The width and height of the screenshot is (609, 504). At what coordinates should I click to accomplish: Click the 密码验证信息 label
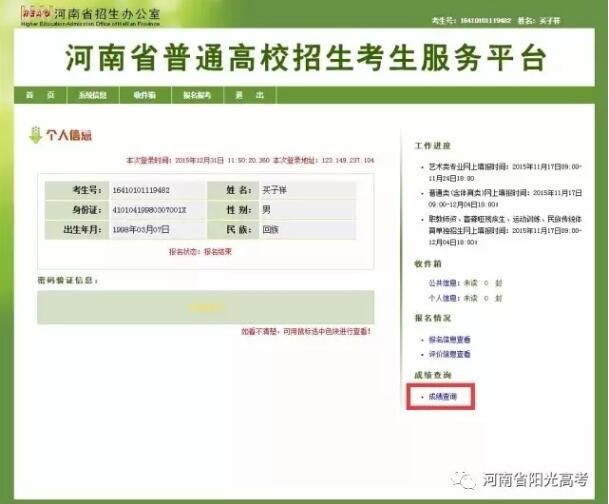[x=68, y=280]
